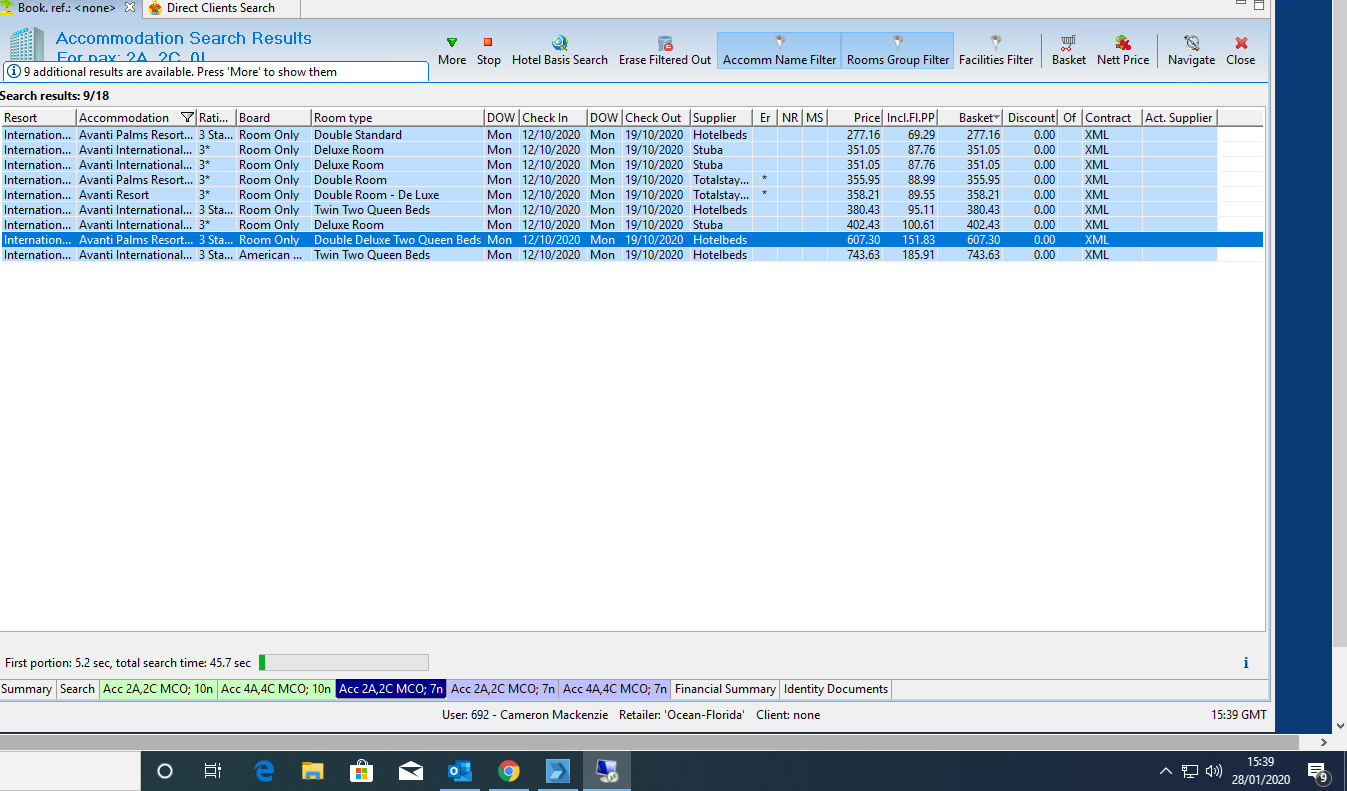
Task: Switch to Acc 4A,4C MCO; 10n tab
Action: (276, 689)
